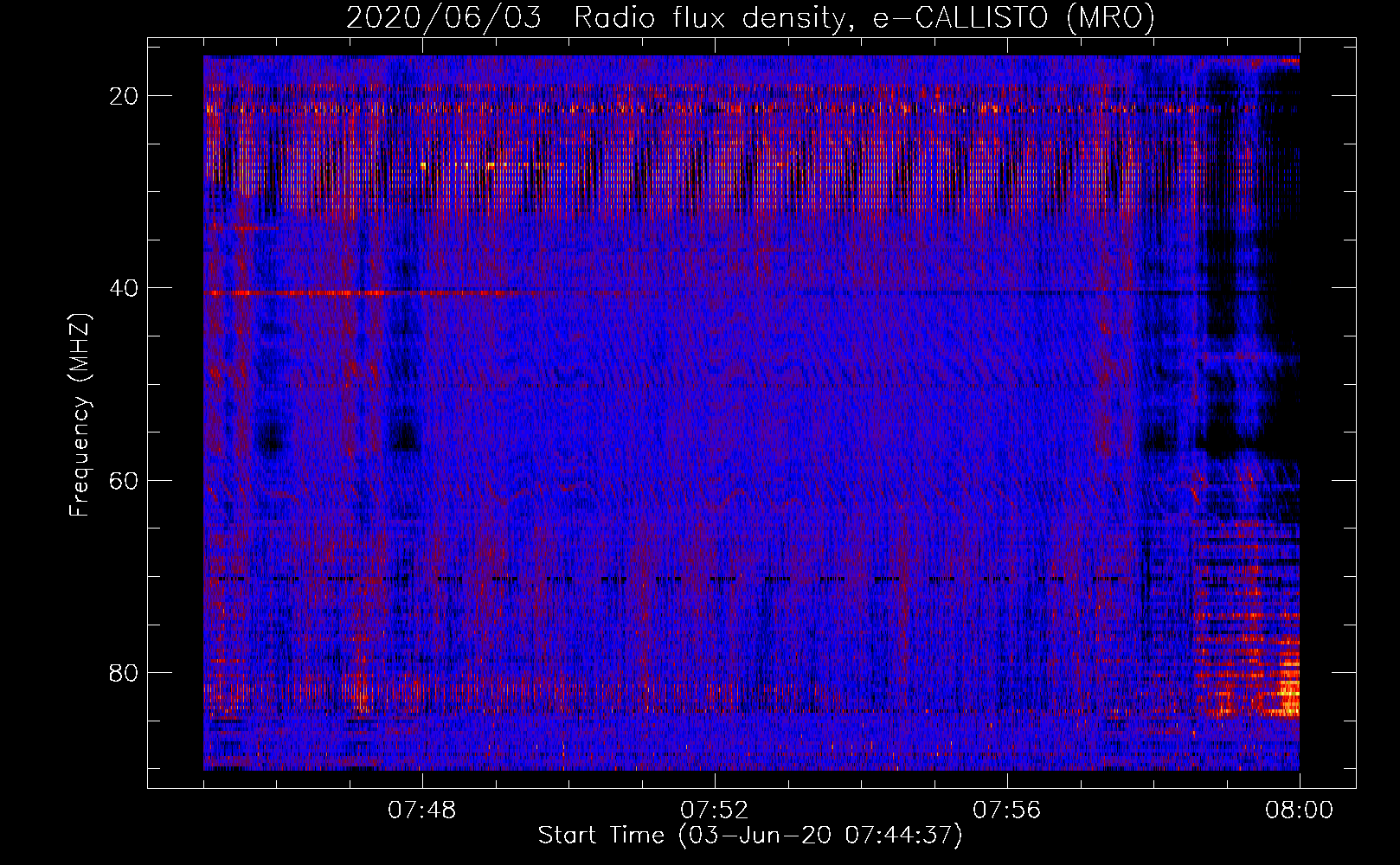
Task: Click the 07:56 time tick label
Action: pyautogui.click(x=1007, y=811)
